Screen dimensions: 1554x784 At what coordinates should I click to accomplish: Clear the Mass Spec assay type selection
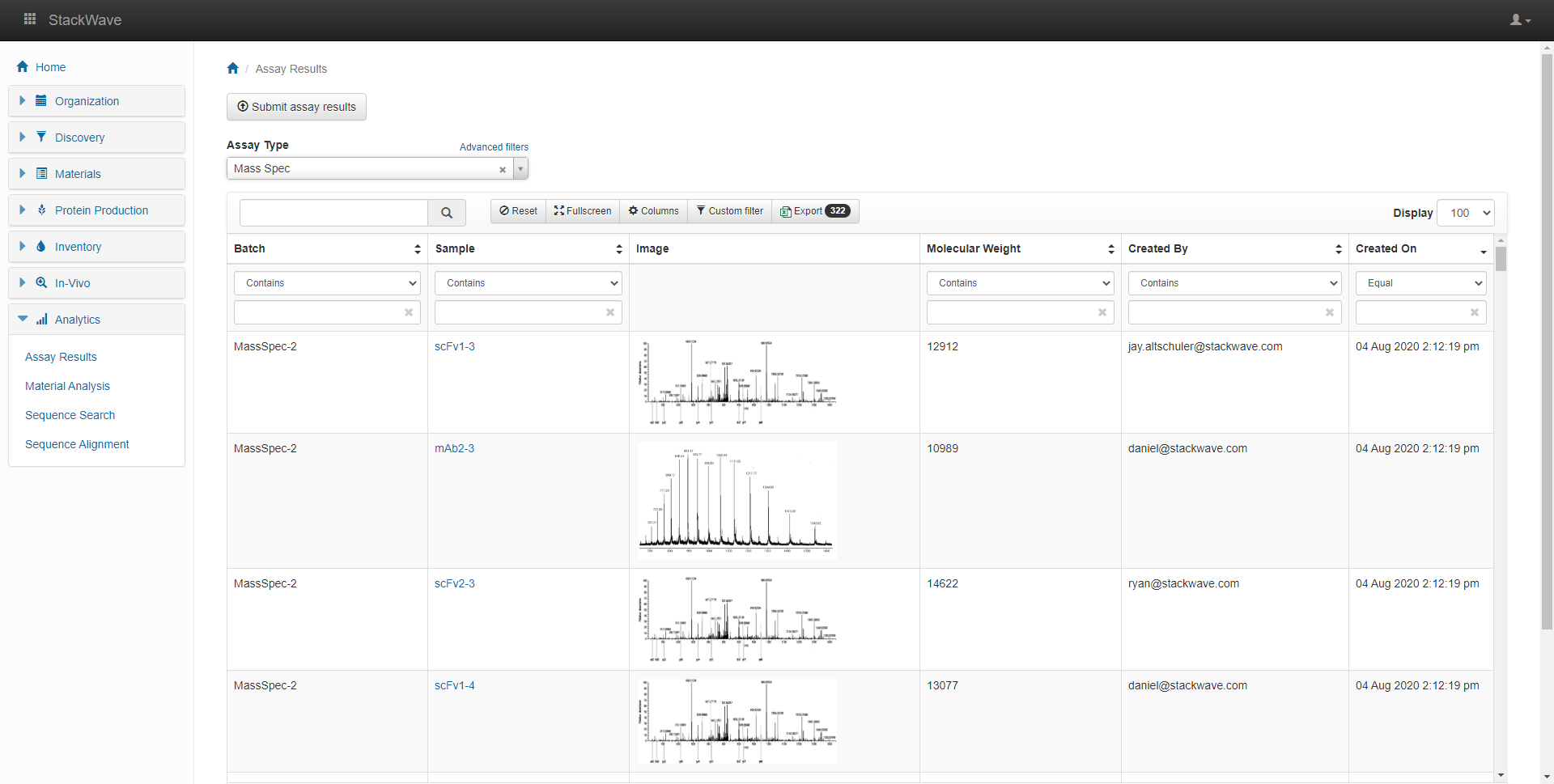[x=503, y=169]
